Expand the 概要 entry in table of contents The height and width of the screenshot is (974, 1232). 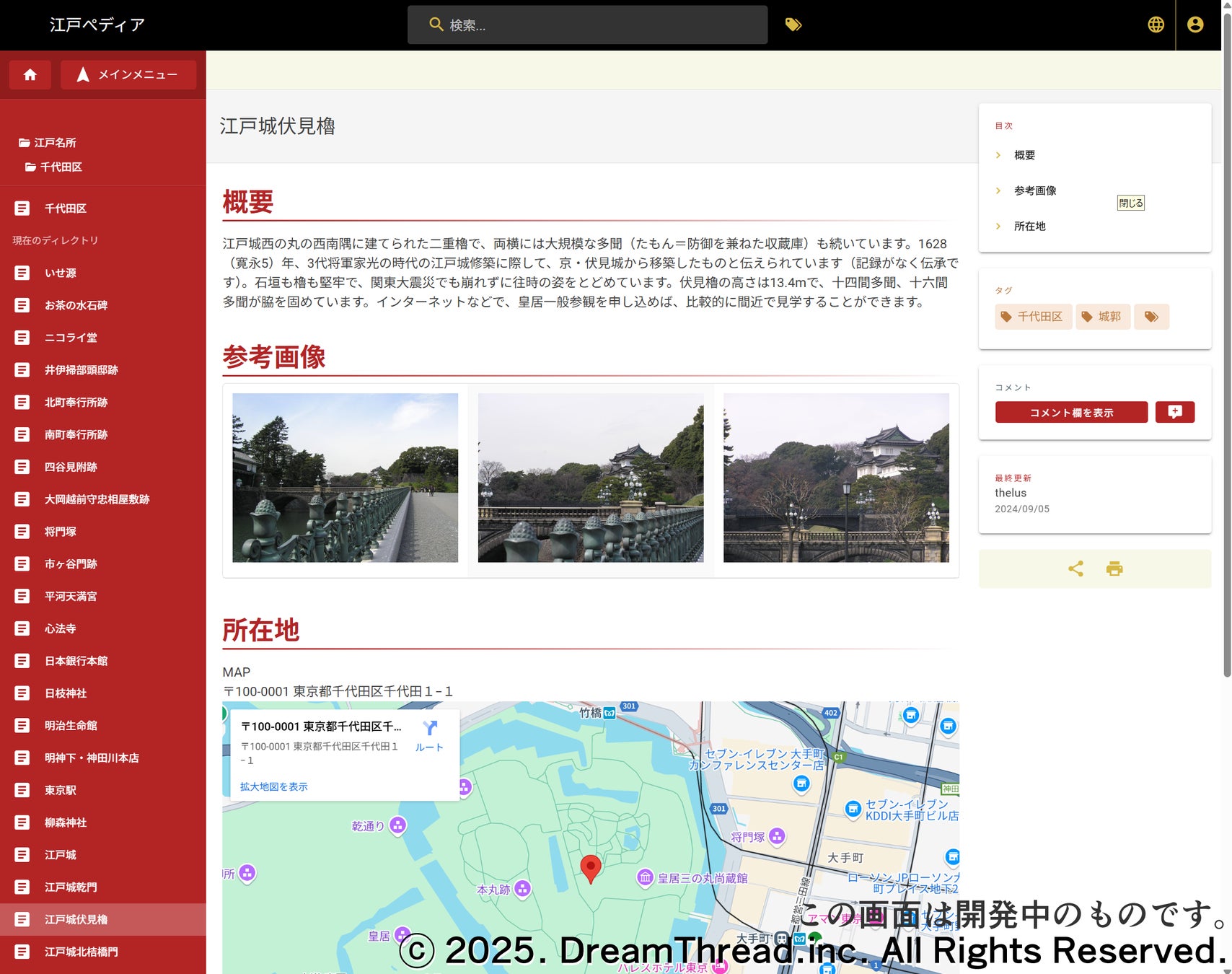1024,155
